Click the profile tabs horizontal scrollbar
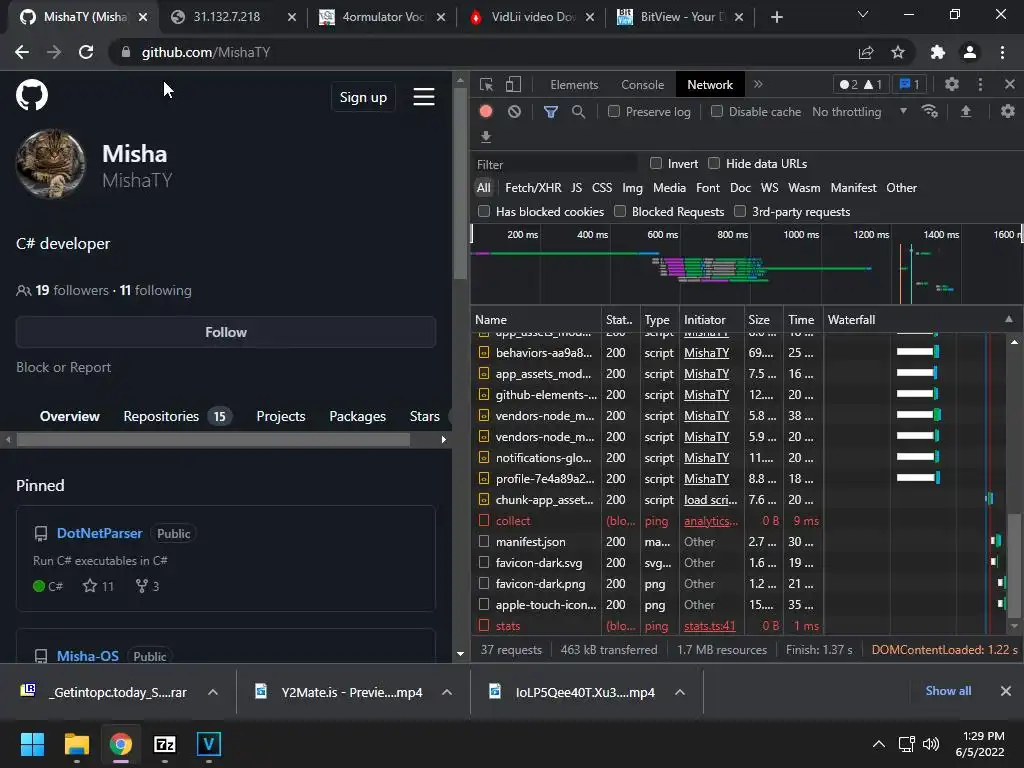 tap(214, 440)
